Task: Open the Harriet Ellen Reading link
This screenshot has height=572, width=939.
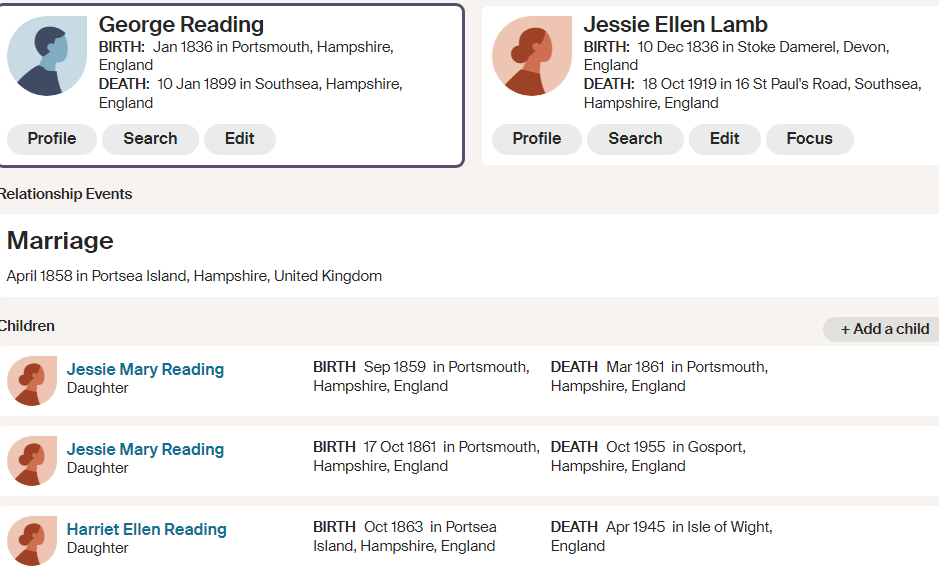Action: pos(147,530)
